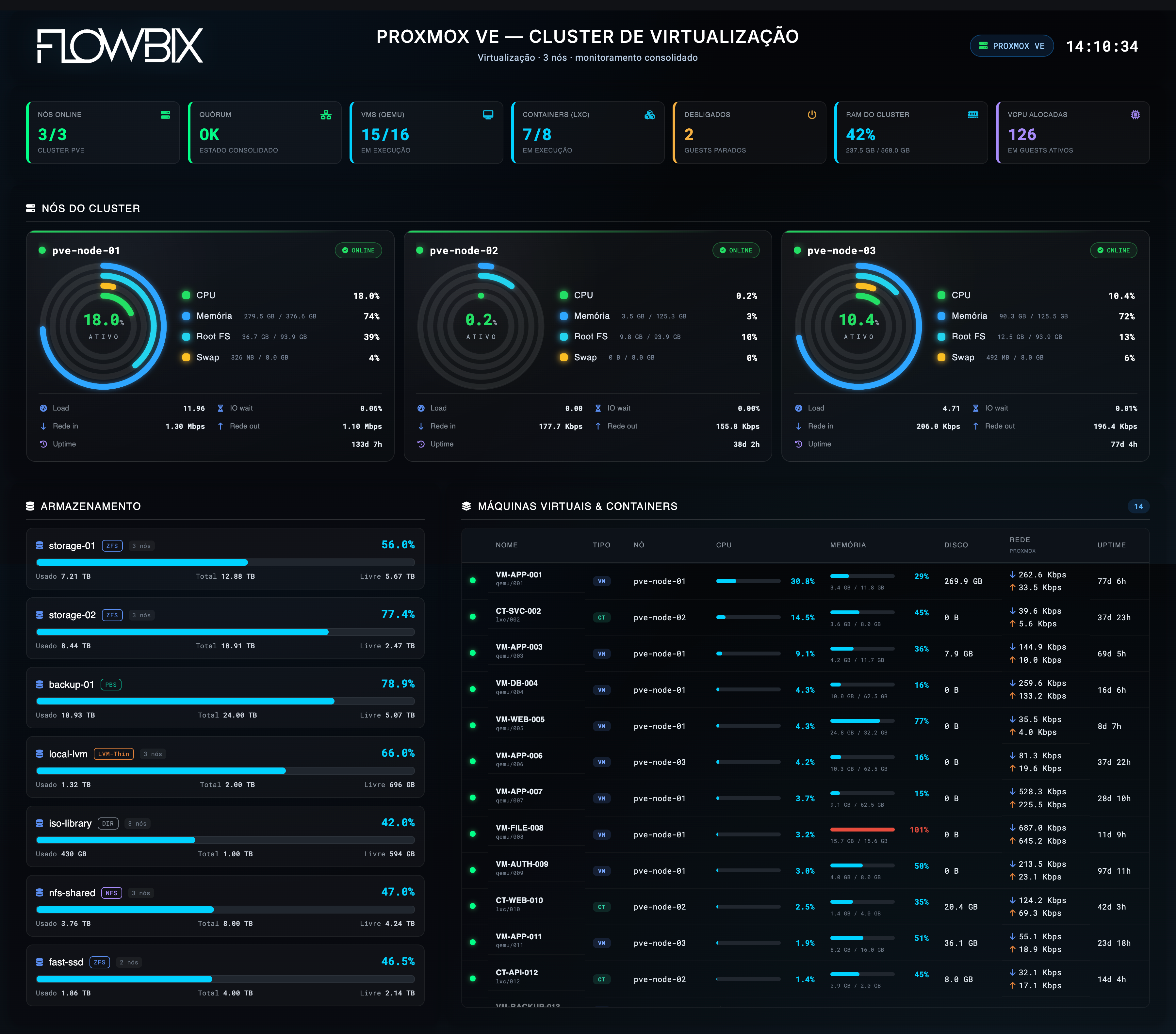Screen dimensions: 1176x1034
Task: Click the PROXMOX VE badge button
Action: (x=1011, y=46)
